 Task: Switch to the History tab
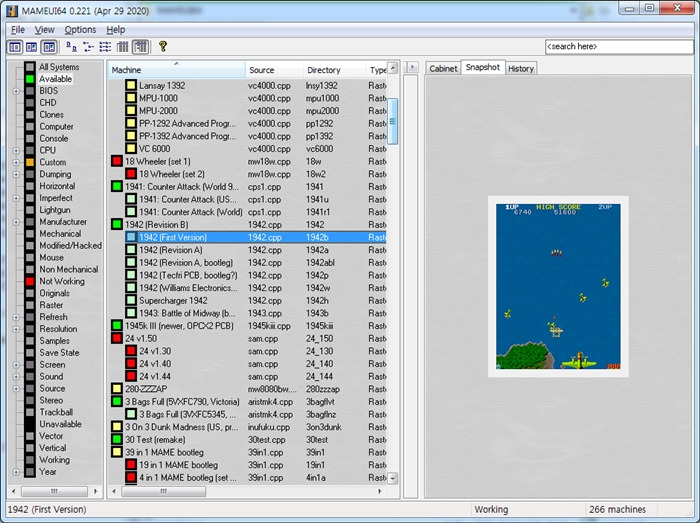tap(521, 69)
